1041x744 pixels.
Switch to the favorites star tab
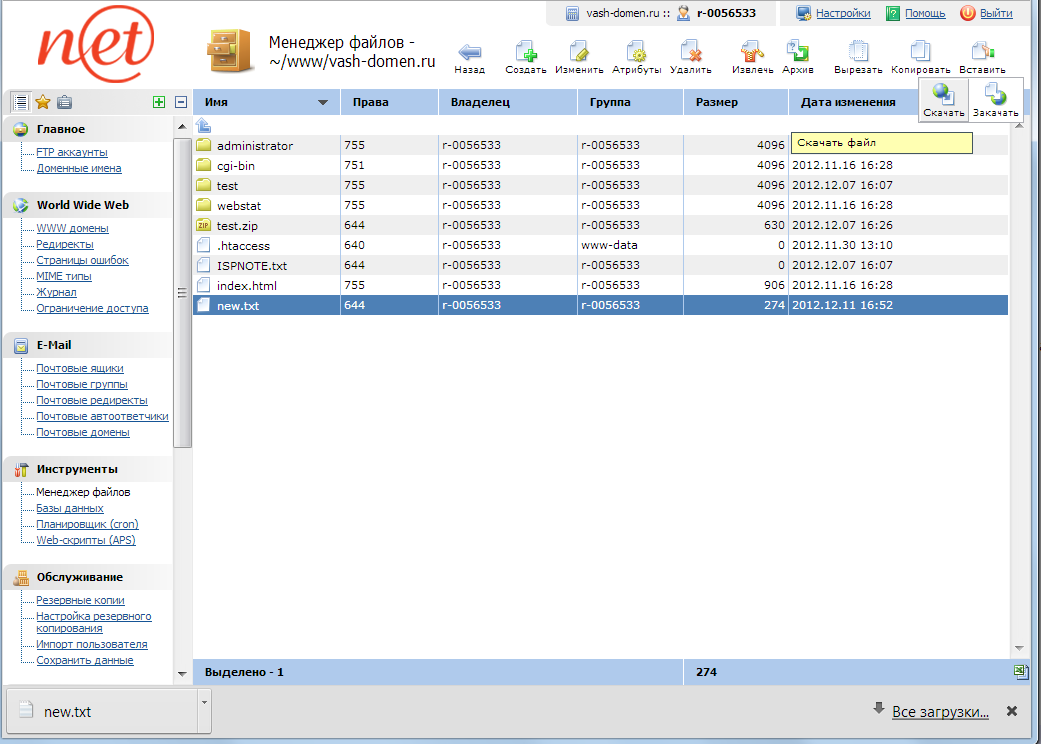tap(42, 102)
